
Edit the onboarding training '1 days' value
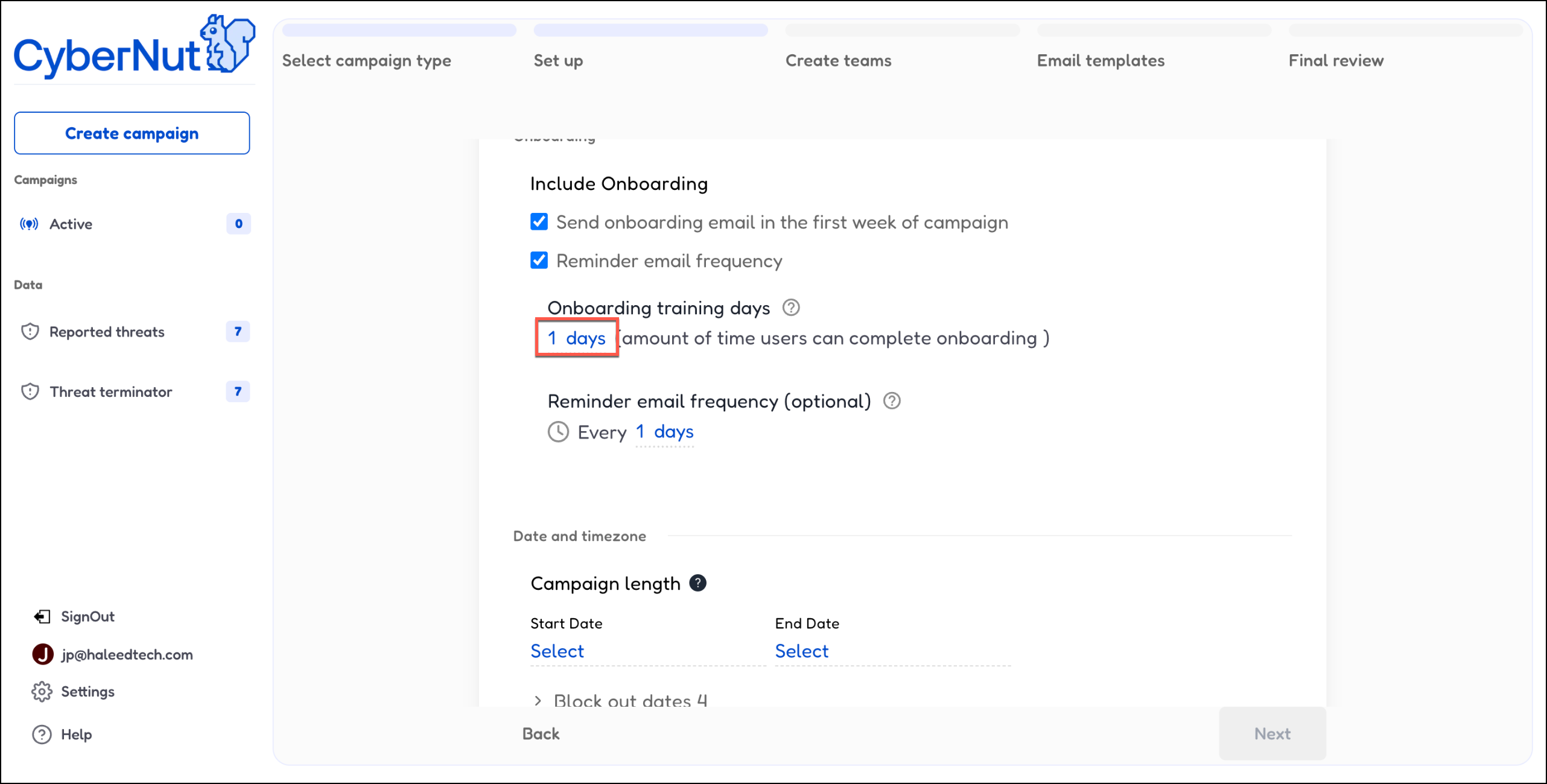[x=576, y=338]
